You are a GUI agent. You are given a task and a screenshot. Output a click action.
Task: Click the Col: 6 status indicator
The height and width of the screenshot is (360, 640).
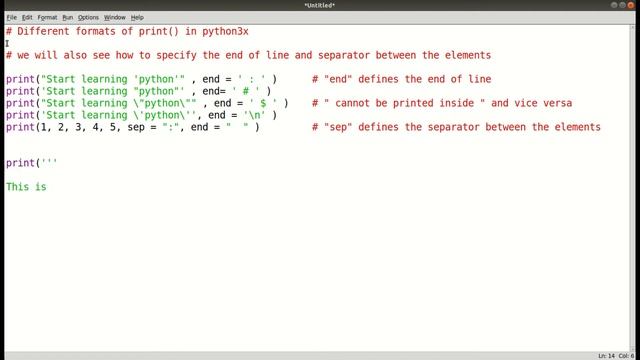[626, 356]
